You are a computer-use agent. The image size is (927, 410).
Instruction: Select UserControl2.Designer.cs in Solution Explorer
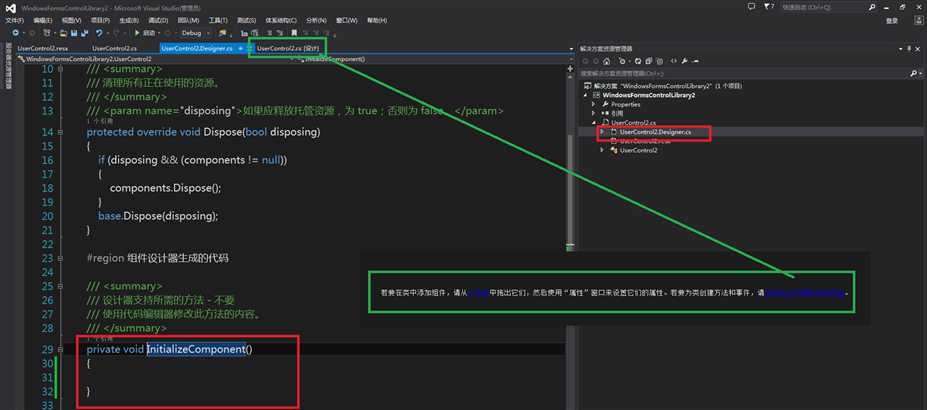(x=655, y=132)
